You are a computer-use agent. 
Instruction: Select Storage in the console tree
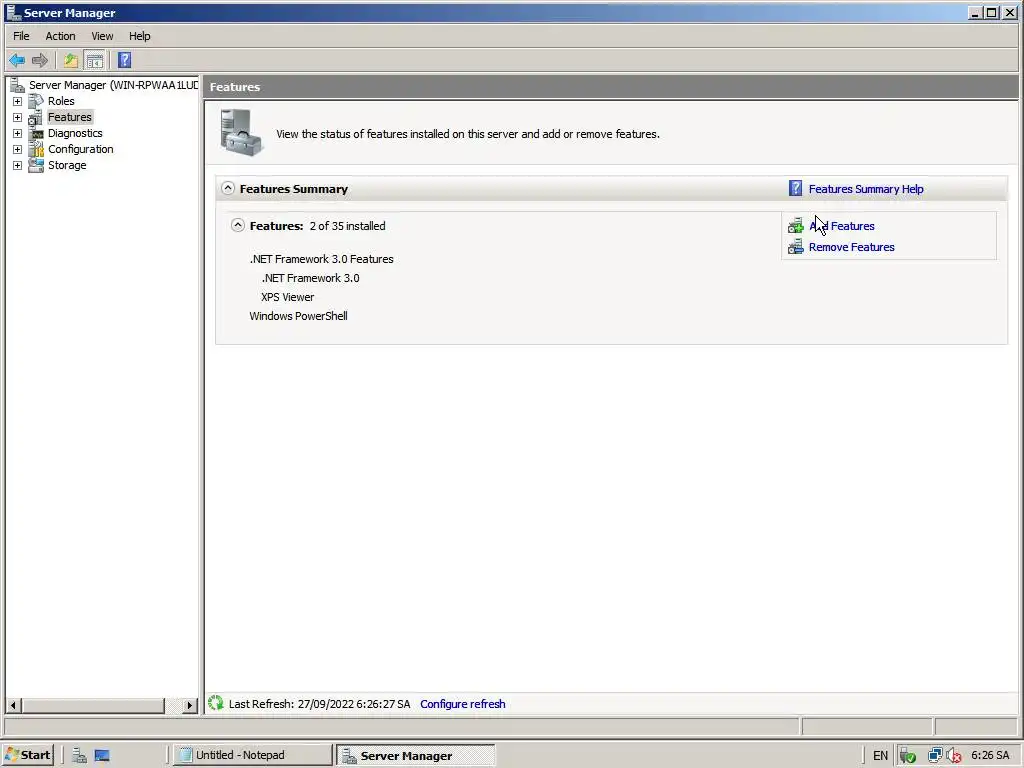pos(67,165)
